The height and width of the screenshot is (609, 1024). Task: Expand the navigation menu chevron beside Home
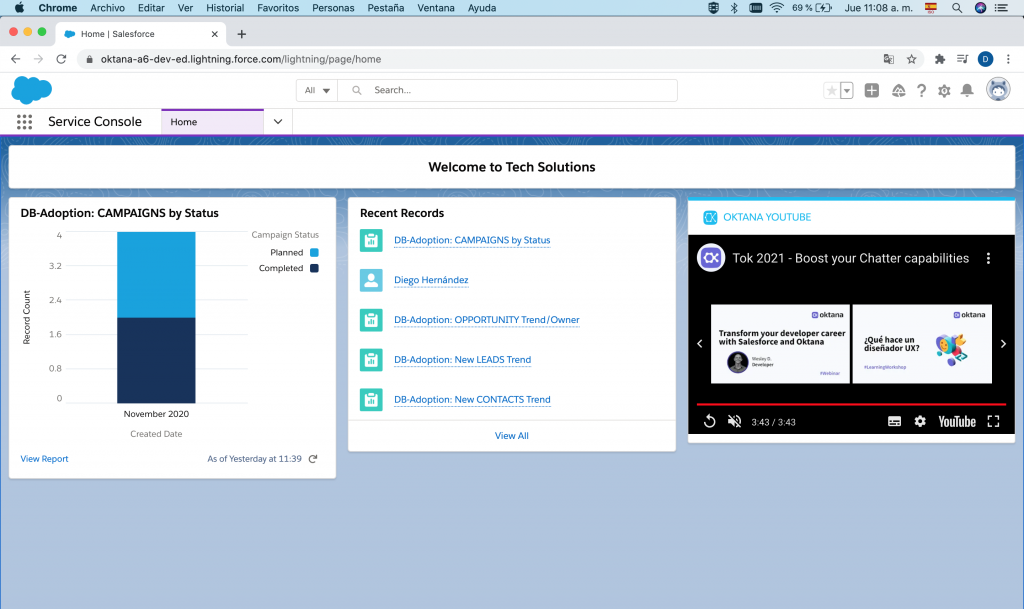tap(278, 122)
